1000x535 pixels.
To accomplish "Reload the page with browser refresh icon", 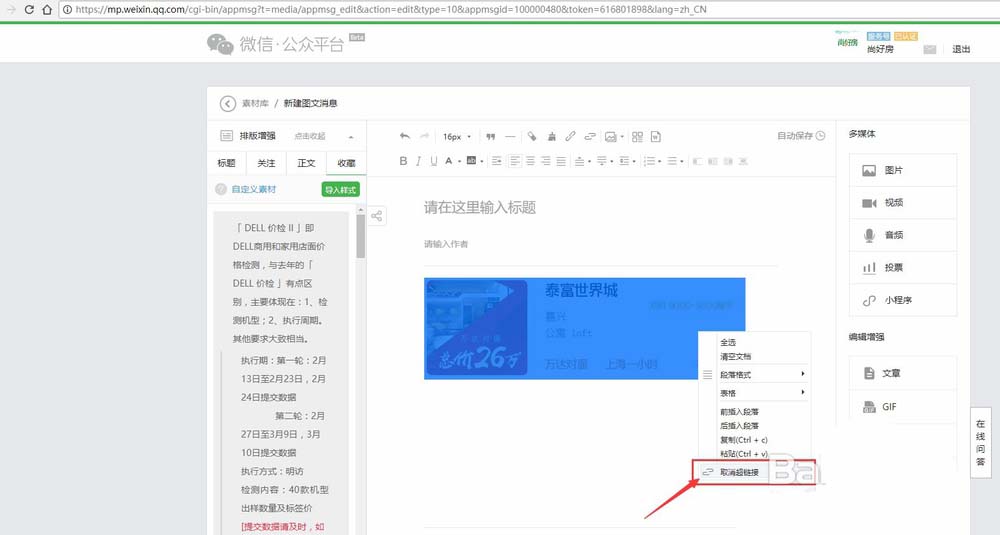I will pyautogui.click(x=29, y=10).
